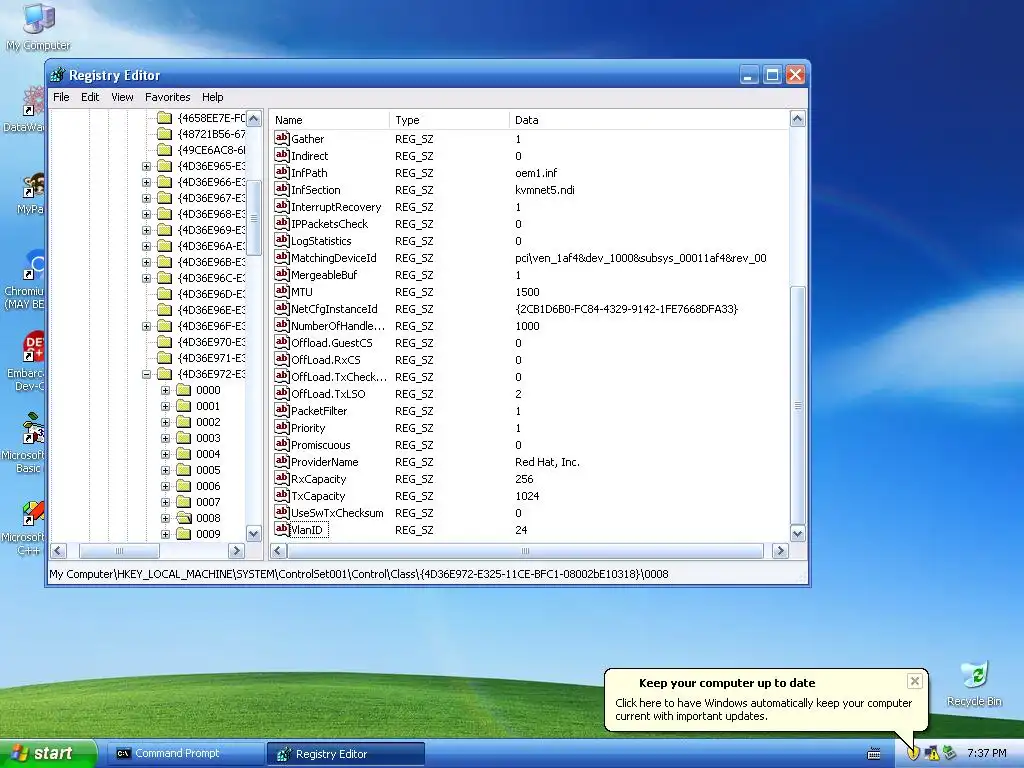
Task: Click the on-screen keyboard taskbar icon
Action: pyautogui.click(x=874, y=754)
